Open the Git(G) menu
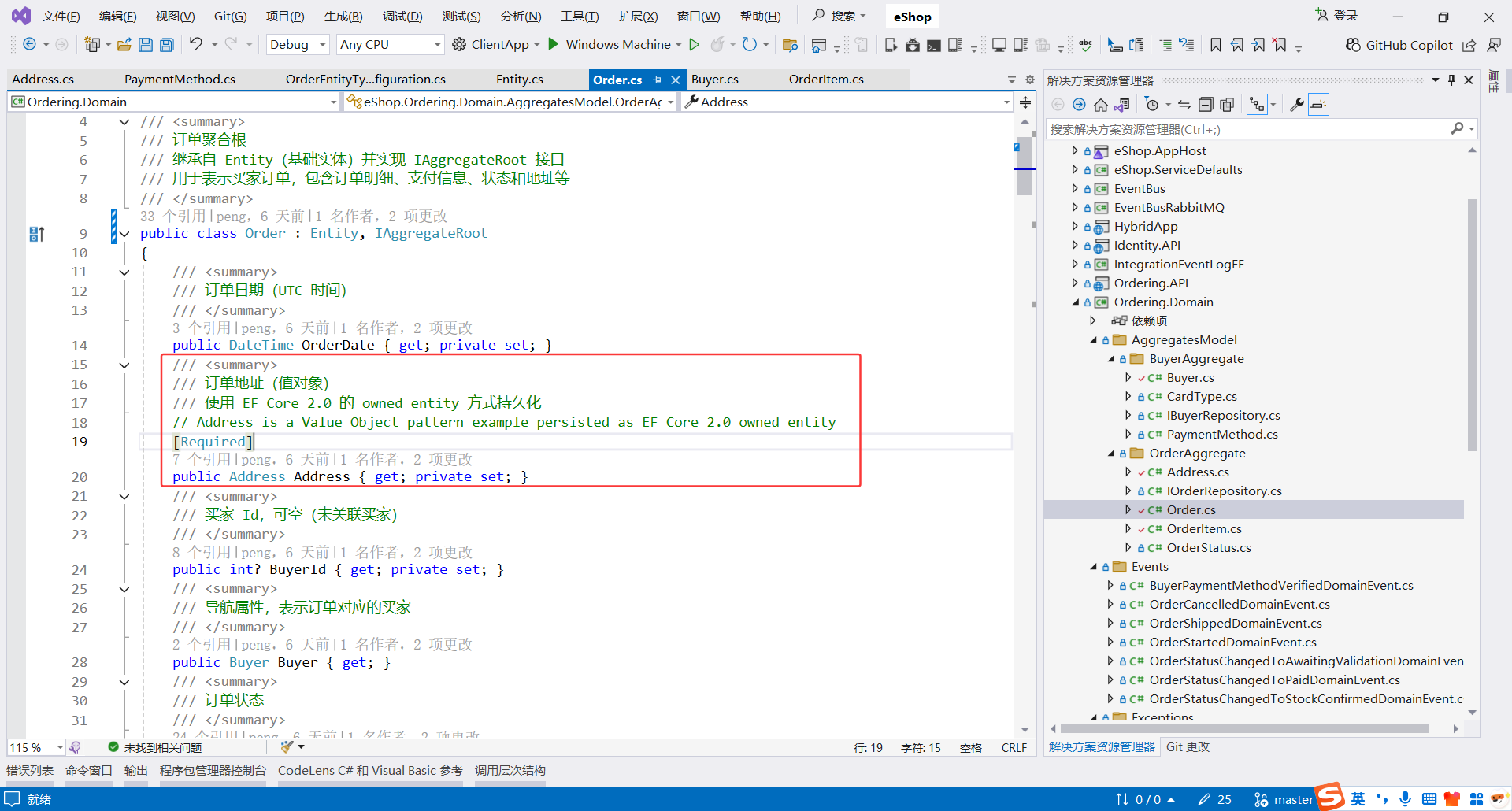 [x=231, y=17]
